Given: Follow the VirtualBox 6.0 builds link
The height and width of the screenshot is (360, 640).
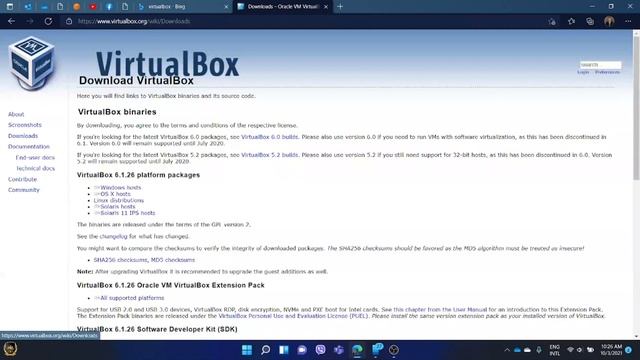Looking at the screenshot, I should coord(269,137).
